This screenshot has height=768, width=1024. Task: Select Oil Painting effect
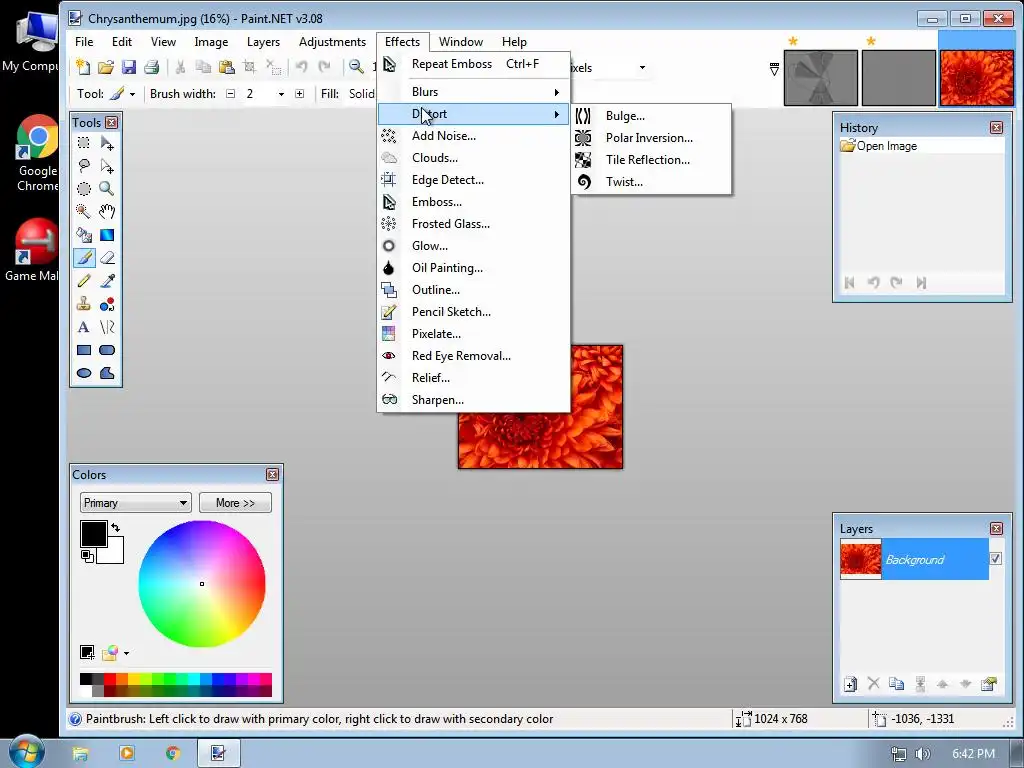point(473,268)
